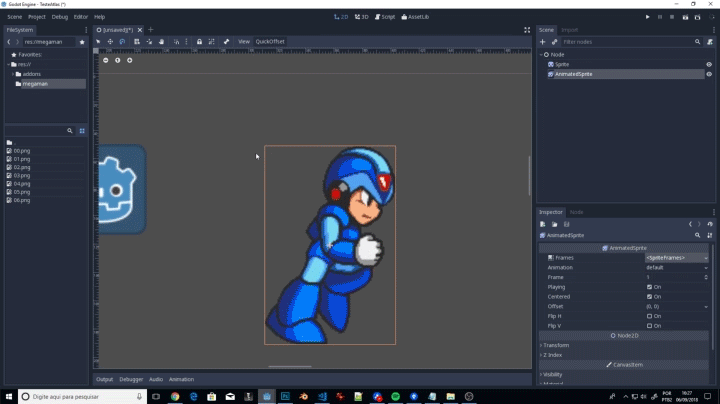The width and height of the screenshot is (720, 404).
Task: Play a custom scene icon
Action: 698,17
